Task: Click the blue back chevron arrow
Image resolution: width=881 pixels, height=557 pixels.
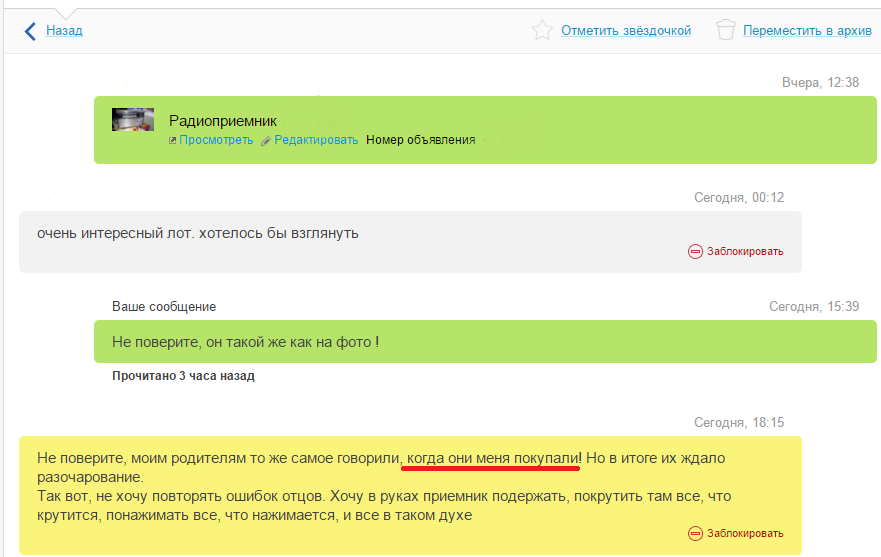Action: (x=31, y=31)
